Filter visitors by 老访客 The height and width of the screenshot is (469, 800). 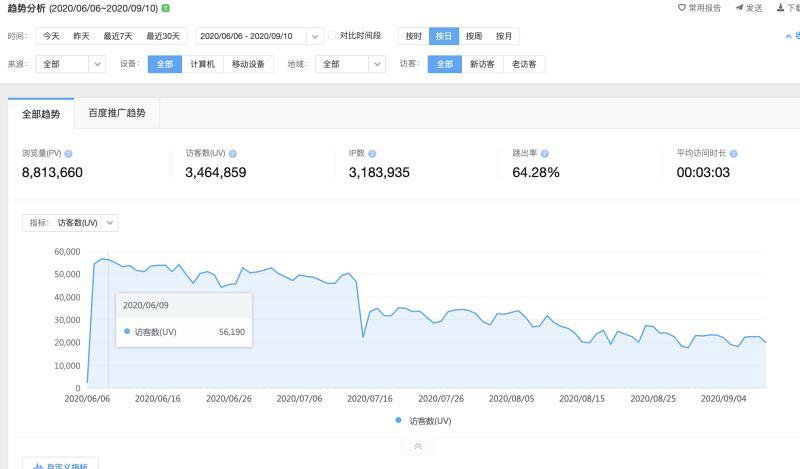(x=524, y=64)
